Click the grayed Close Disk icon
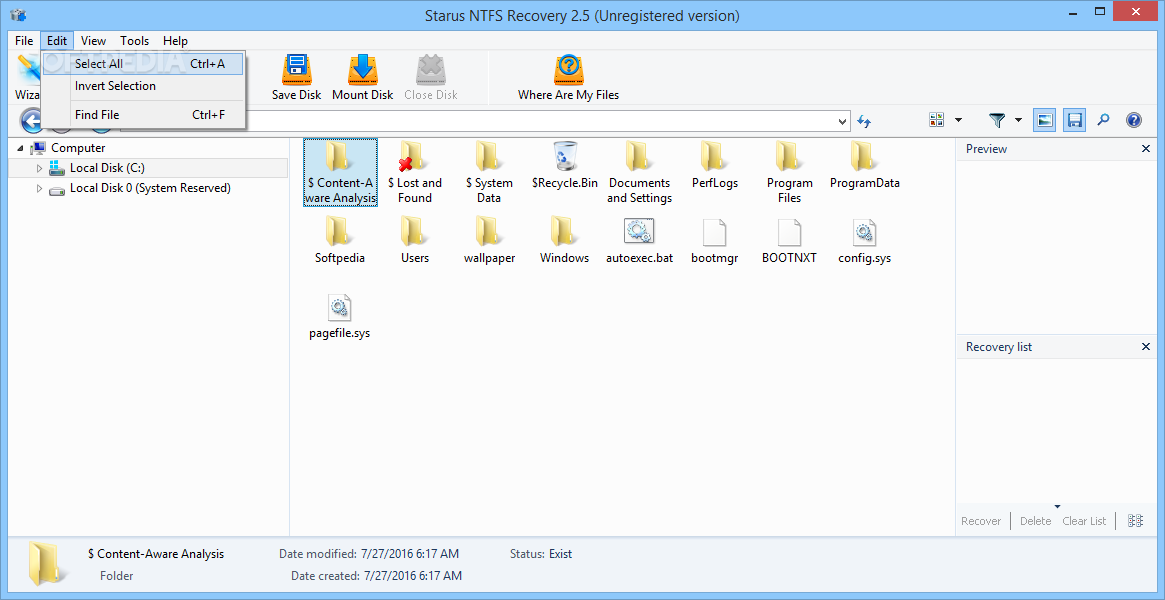 [x=430, y=77]
